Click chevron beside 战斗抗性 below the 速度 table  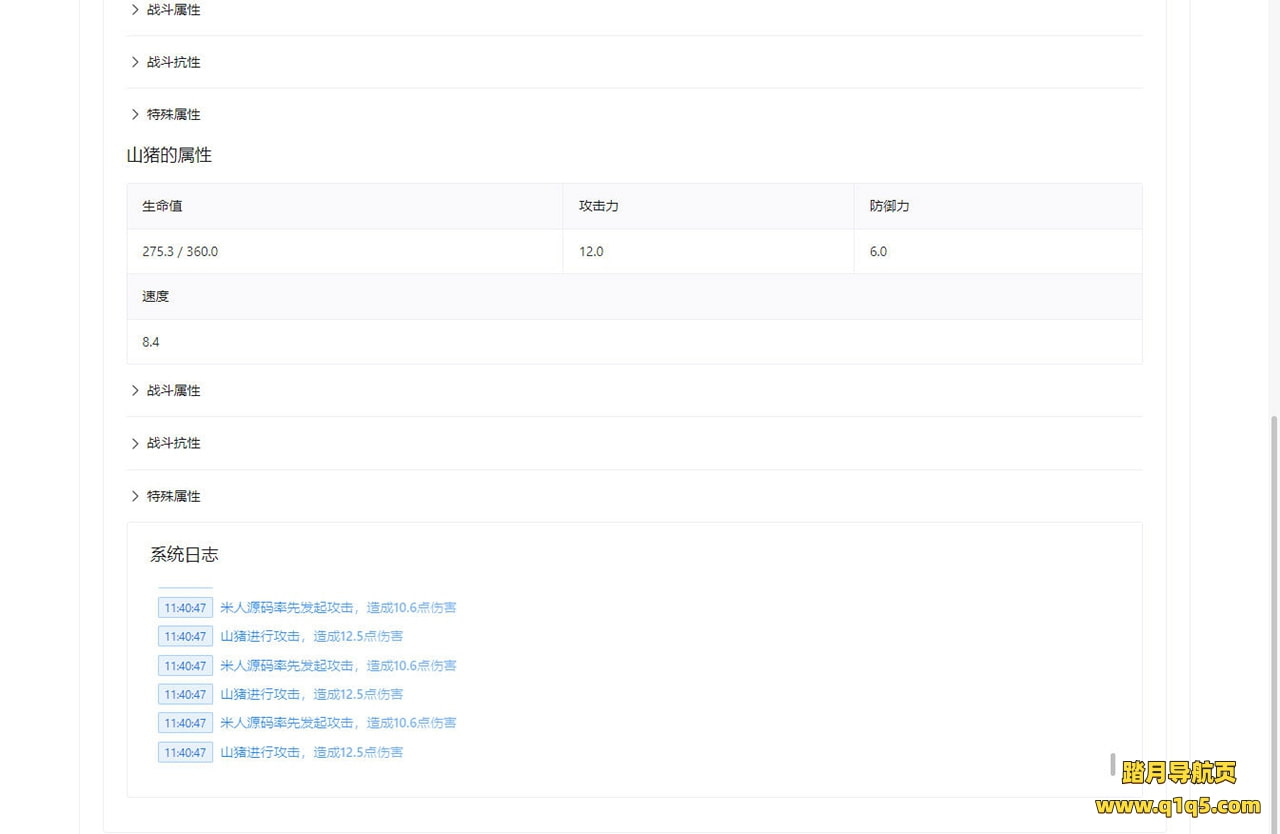(x=135, y=443)
